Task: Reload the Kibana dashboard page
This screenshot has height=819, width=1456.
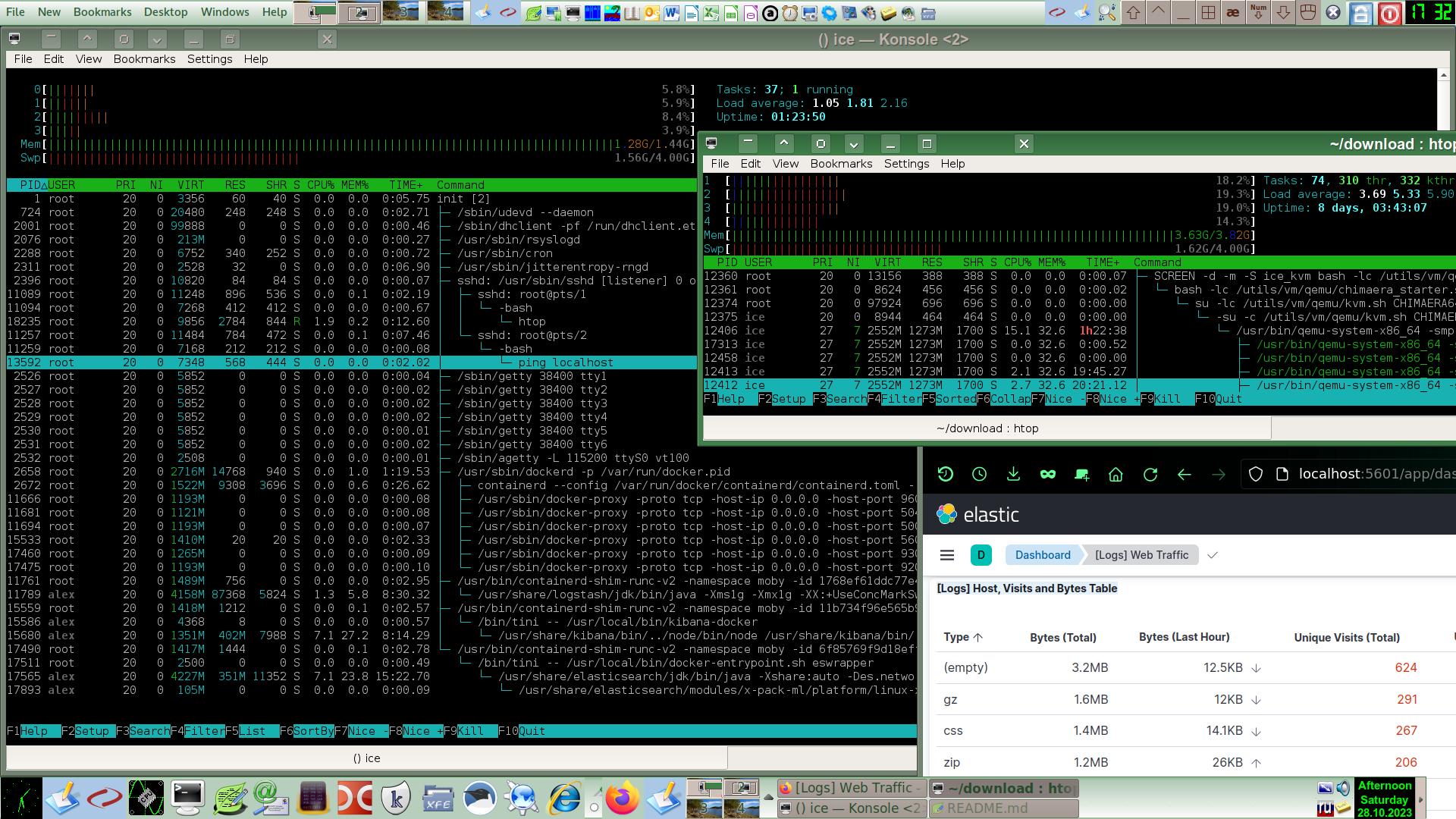Action: 1150,475
